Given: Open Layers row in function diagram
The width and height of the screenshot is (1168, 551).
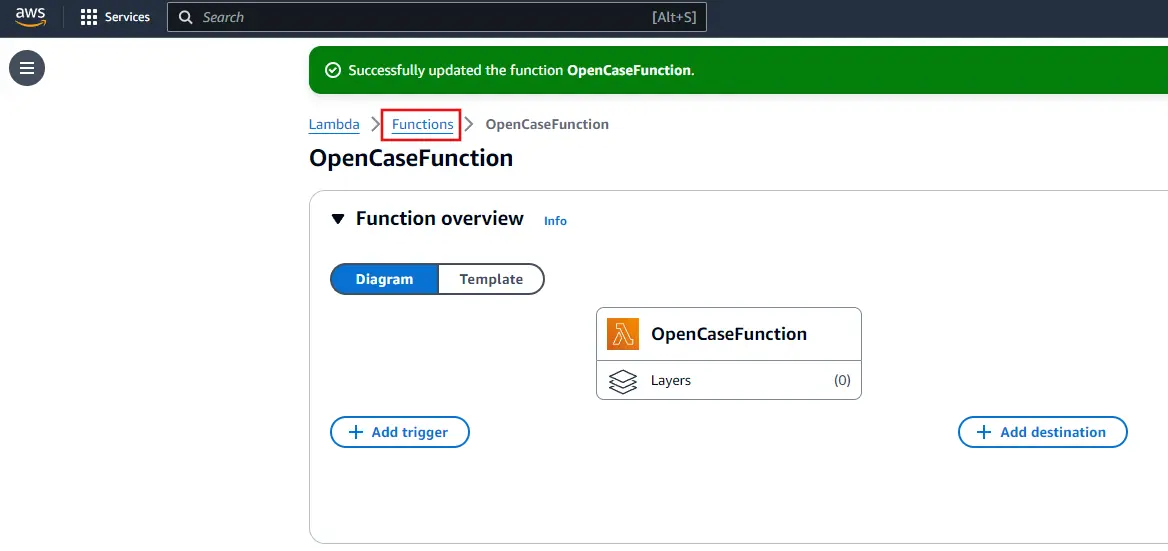Looking at the screenshot, I should pos(729,380).
